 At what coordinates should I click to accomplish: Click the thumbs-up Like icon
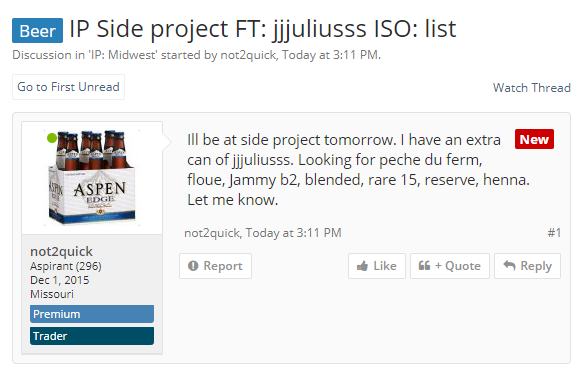(x=362, y=266)
